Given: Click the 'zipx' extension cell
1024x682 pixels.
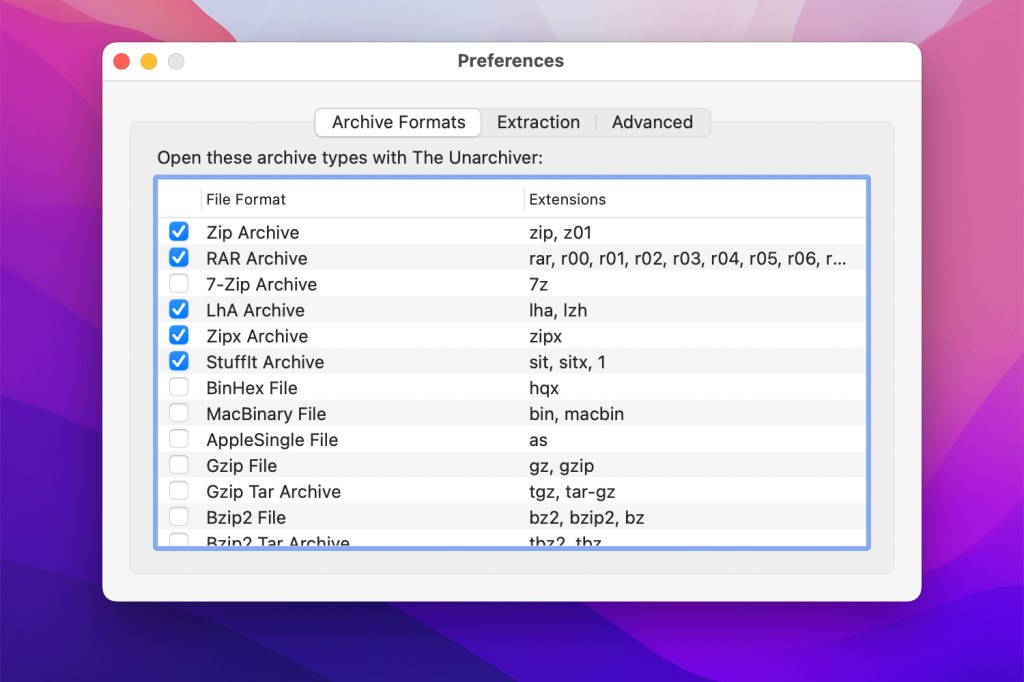Looking at the screenshot, I should click(546, 336).
